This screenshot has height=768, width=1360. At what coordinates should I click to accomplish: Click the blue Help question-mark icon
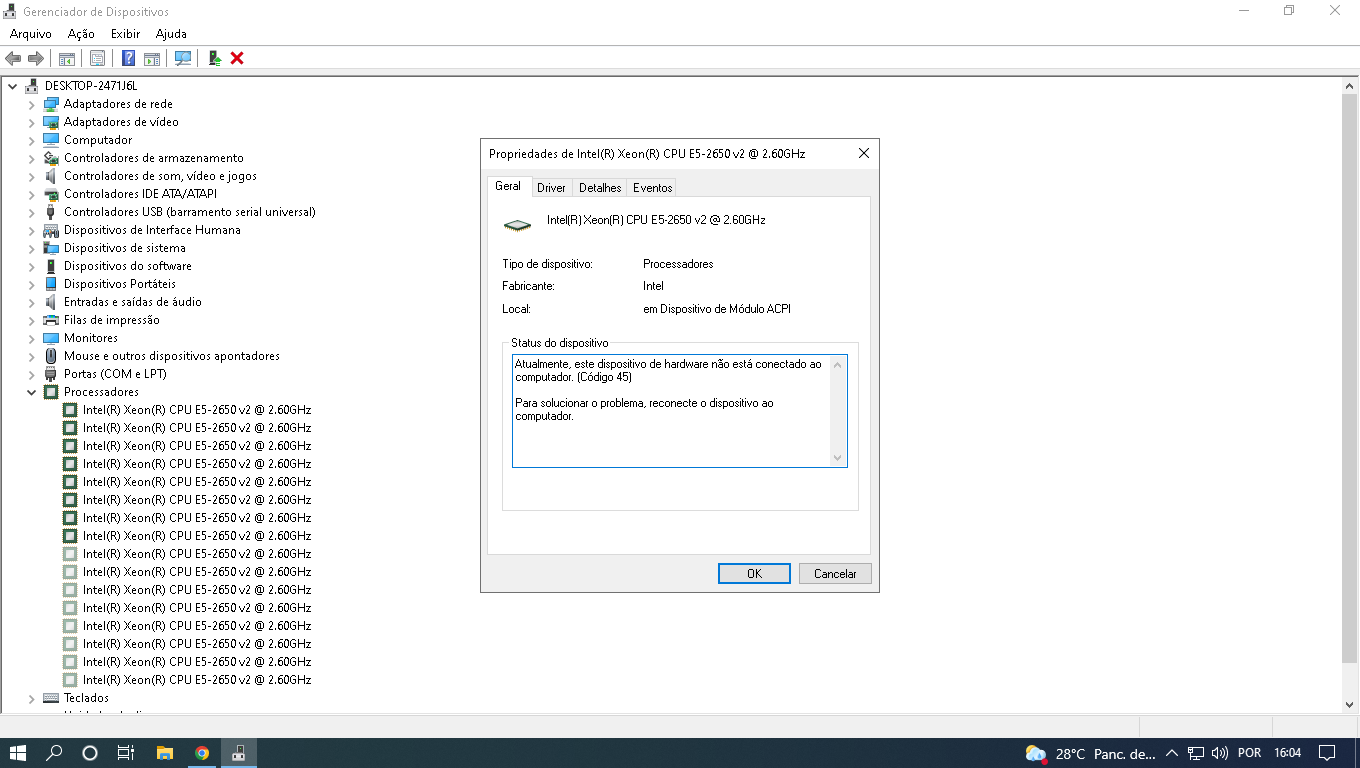tap(129, 58)
